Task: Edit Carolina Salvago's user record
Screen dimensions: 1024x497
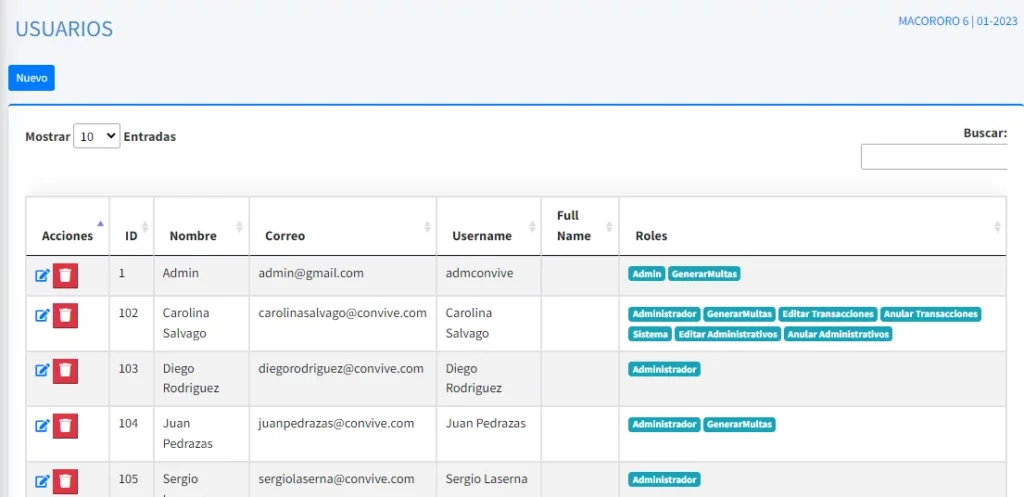Action: [42, 315]
